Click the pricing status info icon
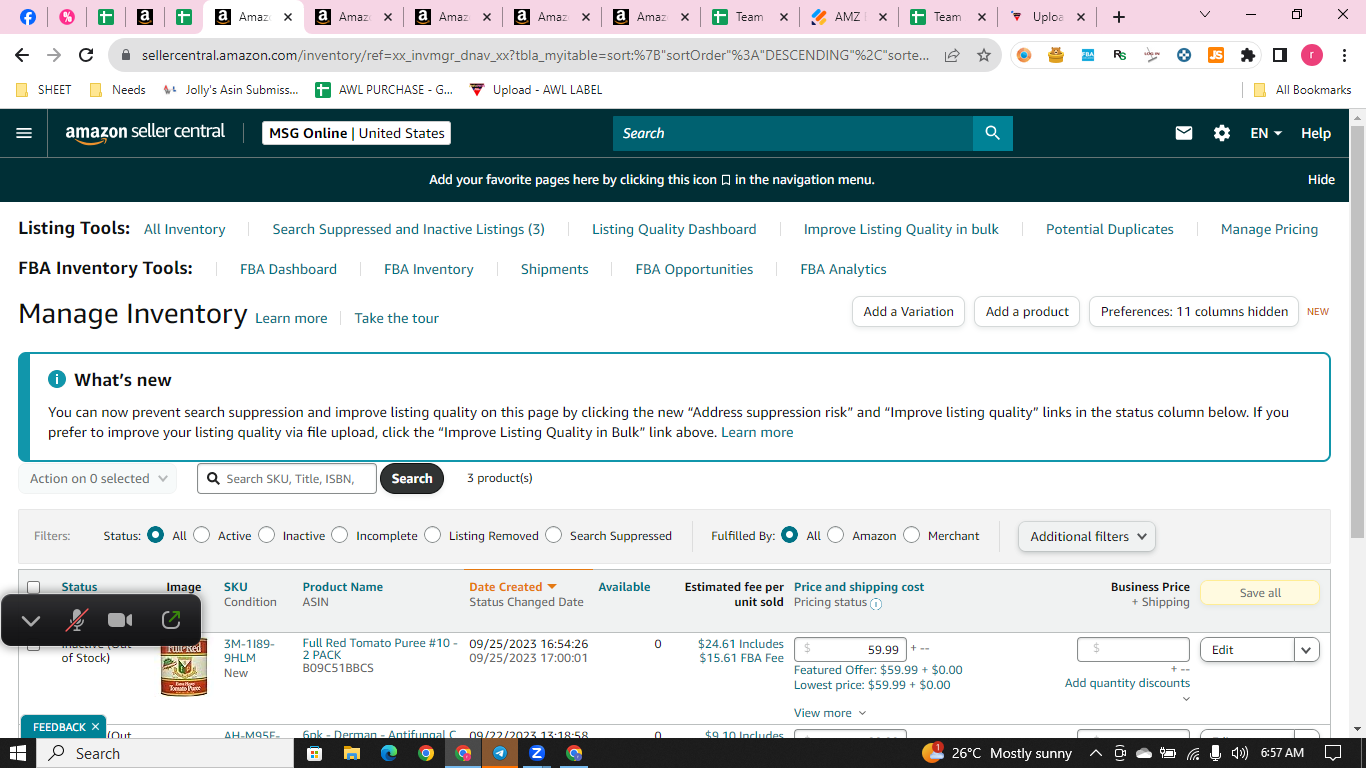The image size is (1366, 768). 876,604
